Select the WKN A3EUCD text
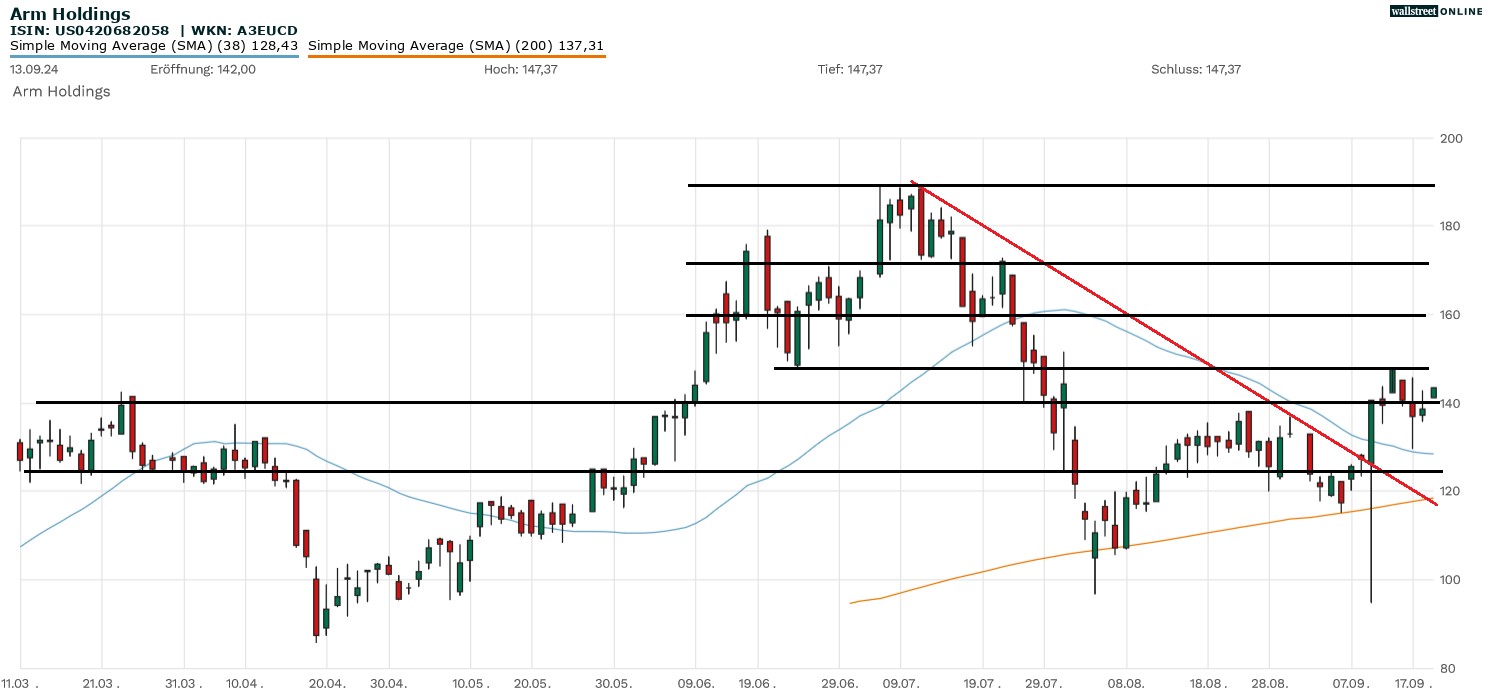This screenshot has height=689, width=1490. tap(243, 31)
